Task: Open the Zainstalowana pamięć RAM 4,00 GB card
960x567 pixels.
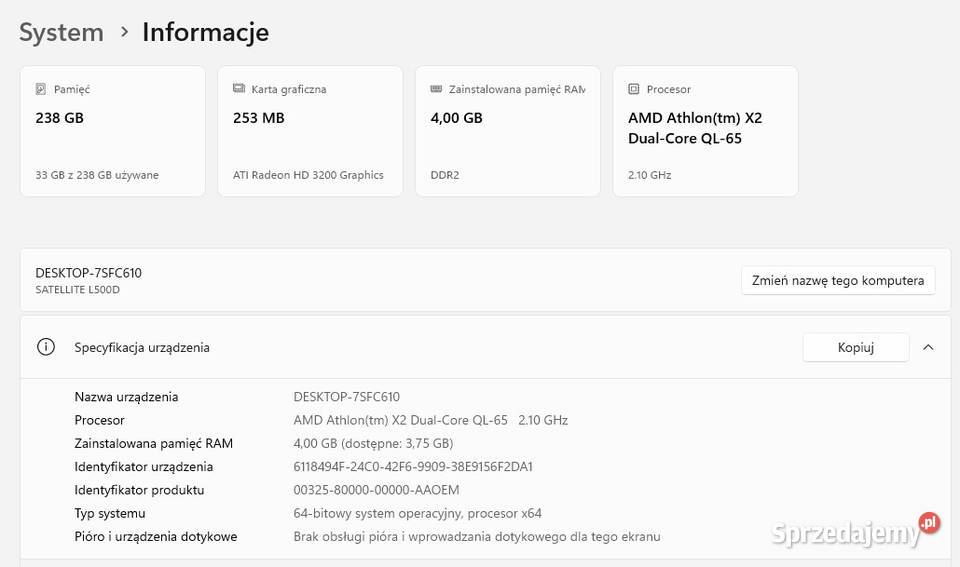Action: coord(508,131)
